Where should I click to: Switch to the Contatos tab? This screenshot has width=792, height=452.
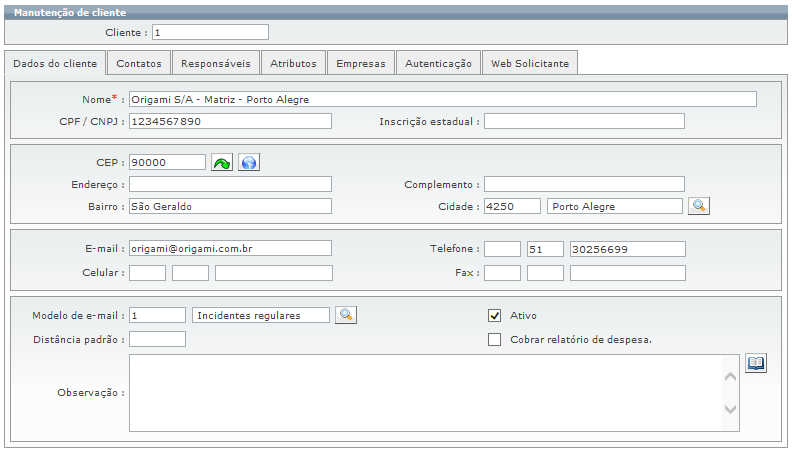click(139, 63)
